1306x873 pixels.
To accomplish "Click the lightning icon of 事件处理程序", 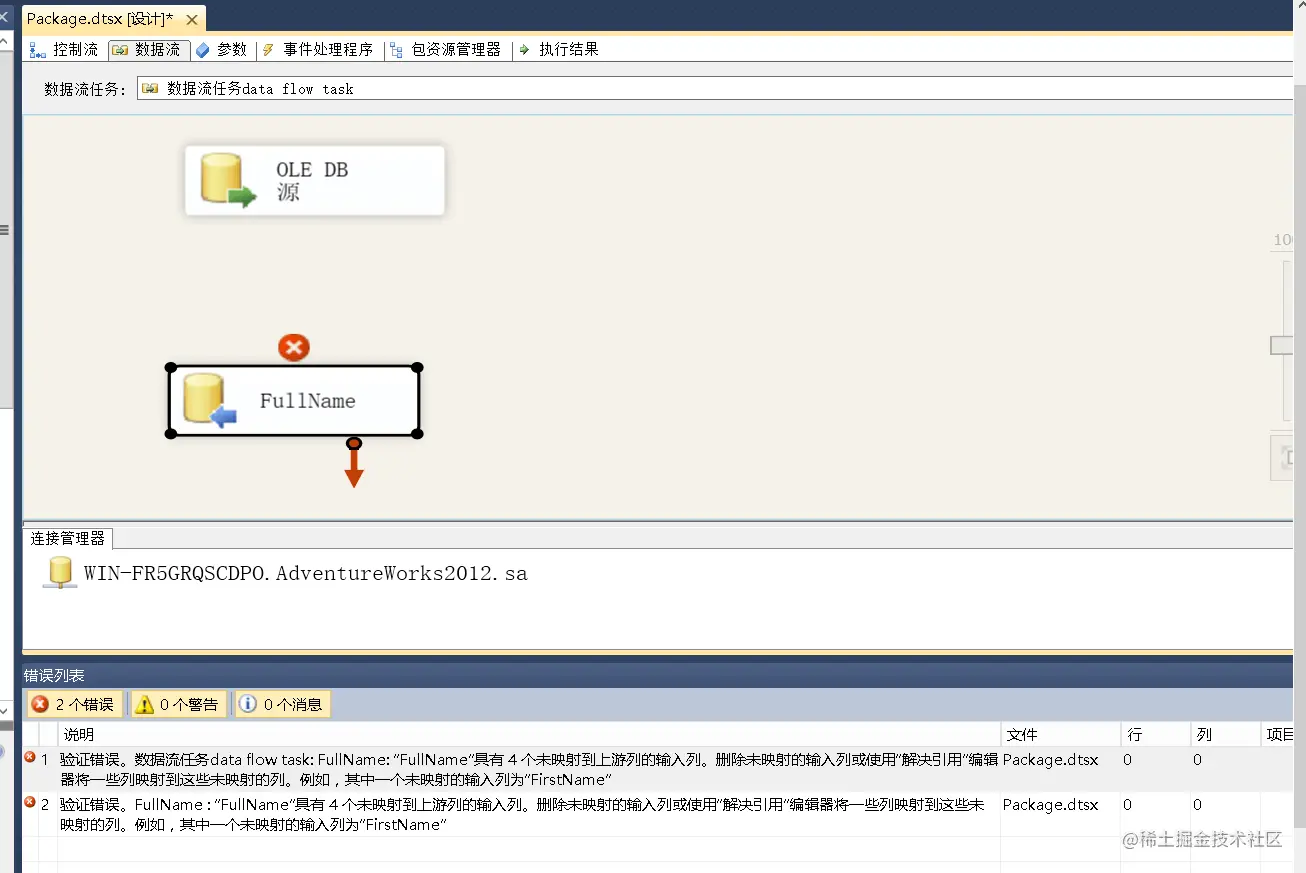I will tap(268, 50).
